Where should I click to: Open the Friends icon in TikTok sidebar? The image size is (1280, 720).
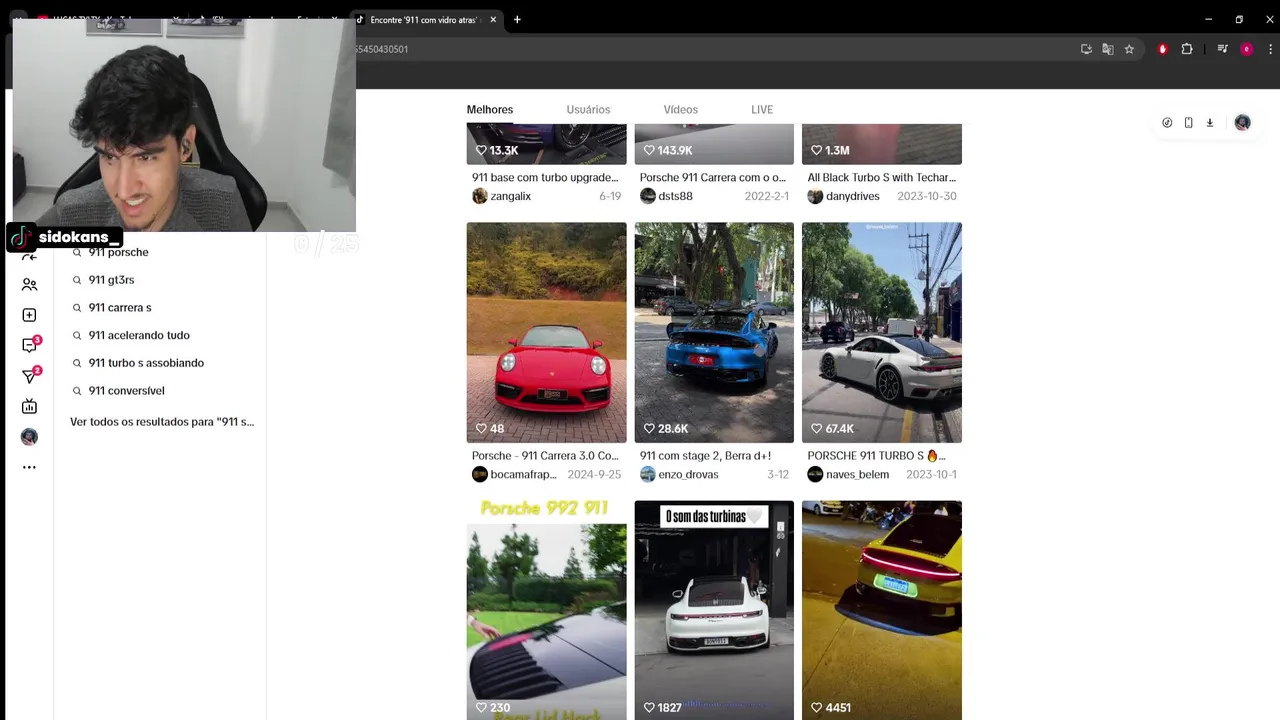(29, 285)
